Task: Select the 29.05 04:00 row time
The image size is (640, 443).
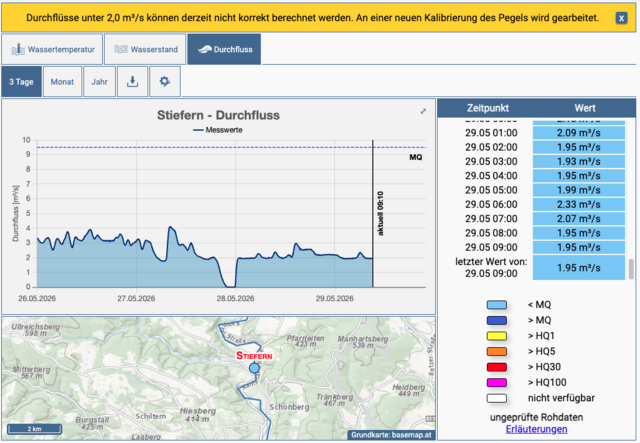Action: coord(491,176)
